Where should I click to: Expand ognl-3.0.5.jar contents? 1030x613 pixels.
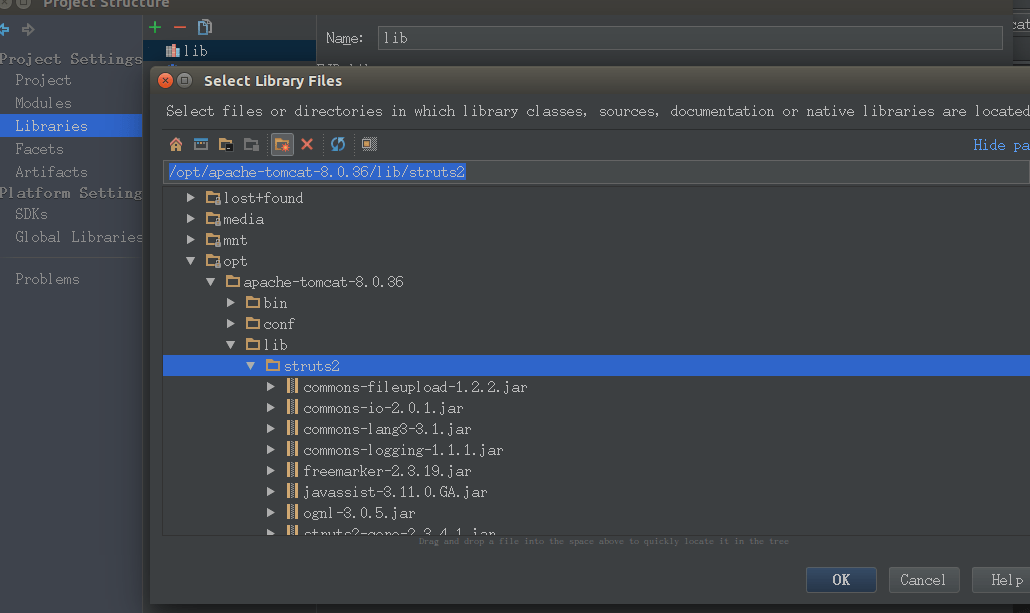271,513
